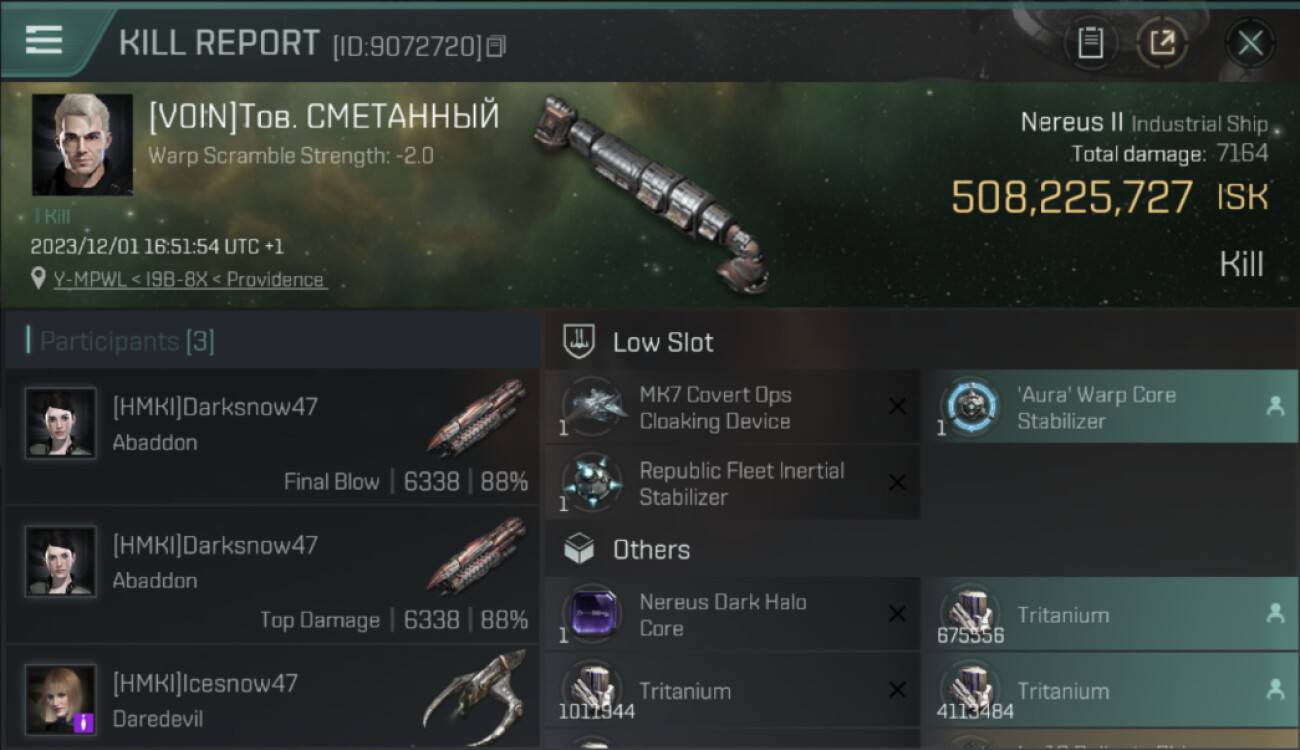Select Darksnow47 Final Blow entry
This screenshot has width=1300, height=750.
click(272, 436)
